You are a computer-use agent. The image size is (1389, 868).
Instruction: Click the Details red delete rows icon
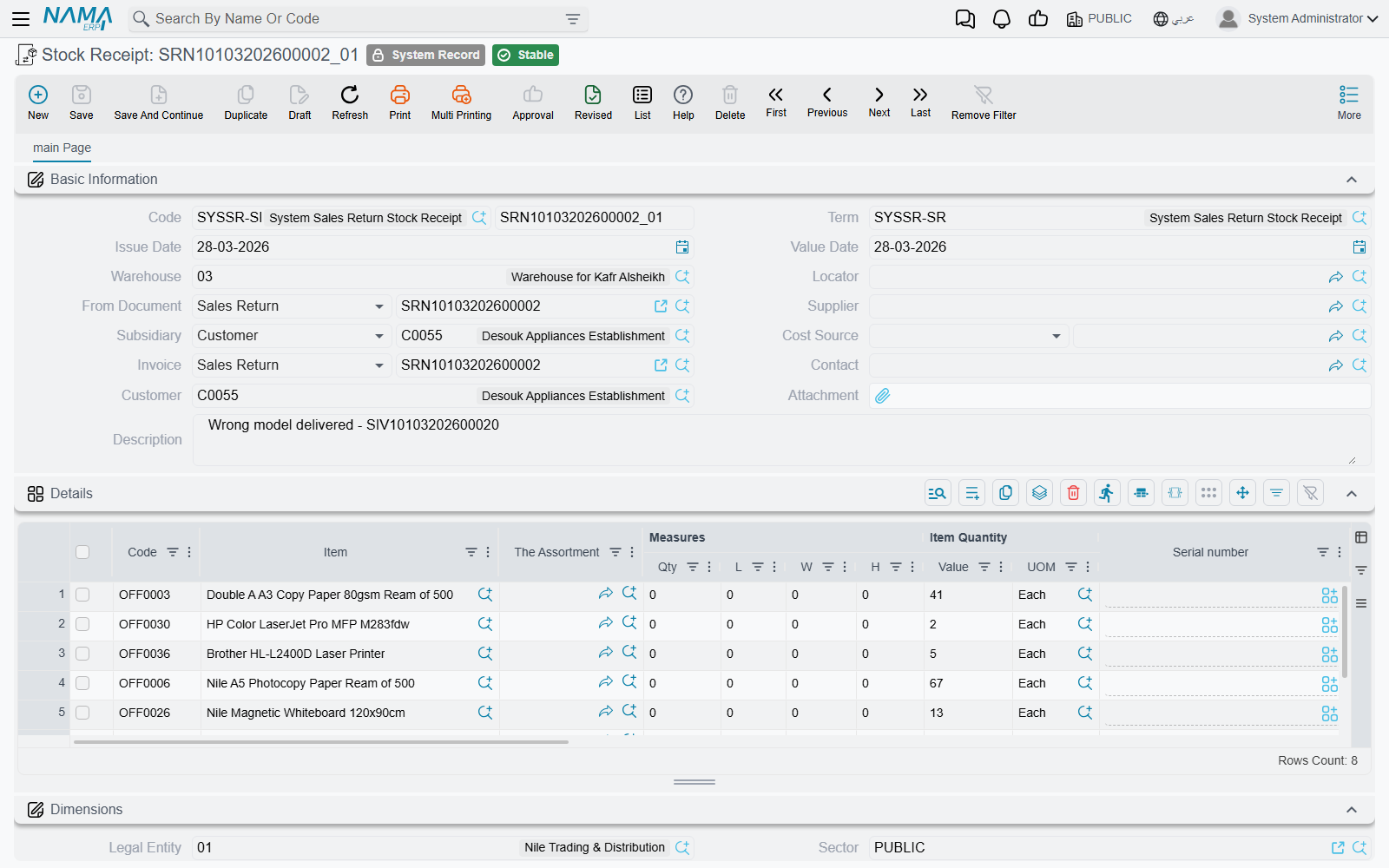[1073, 493]
